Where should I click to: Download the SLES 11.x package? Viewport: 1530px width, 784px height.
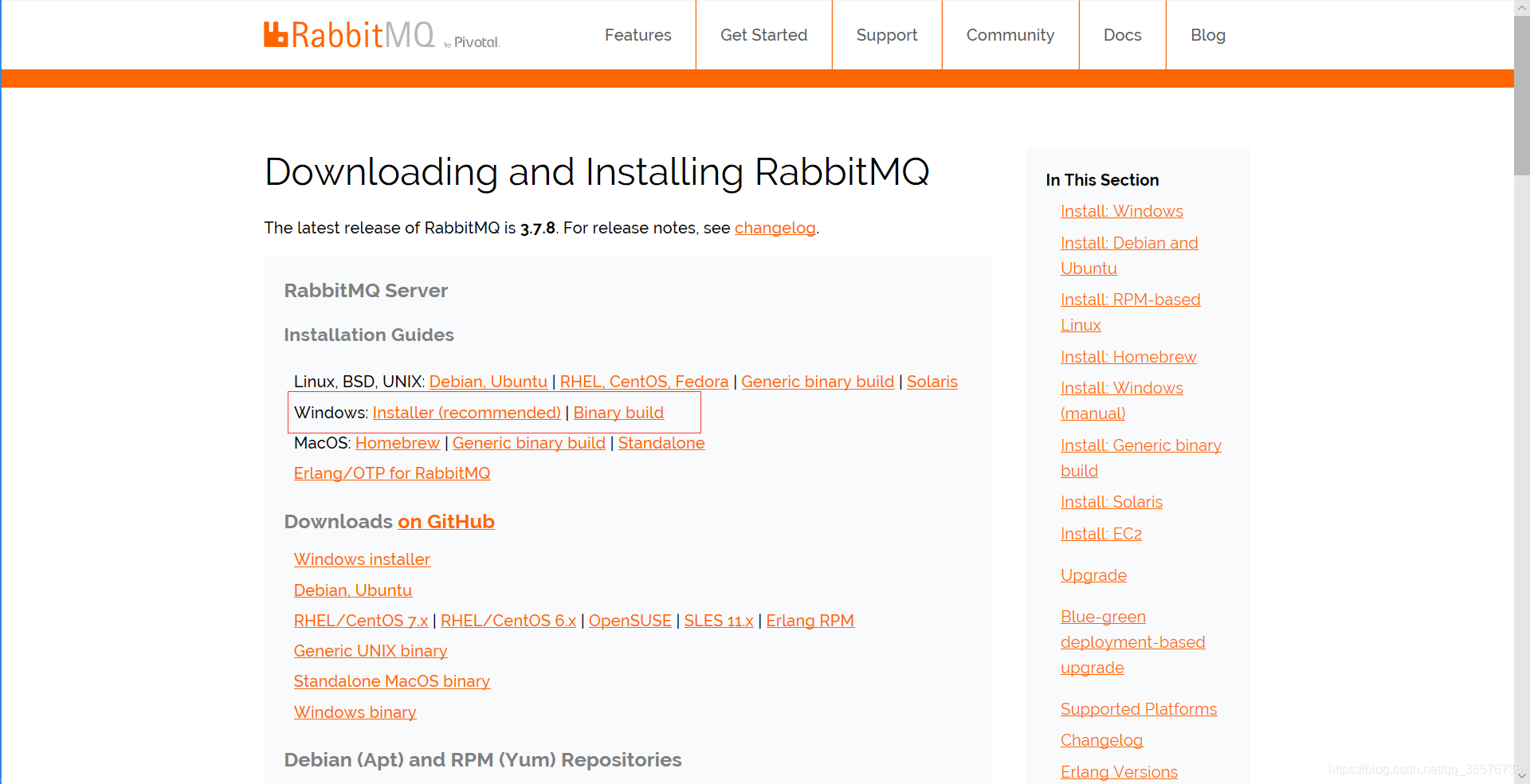(718, 621)
